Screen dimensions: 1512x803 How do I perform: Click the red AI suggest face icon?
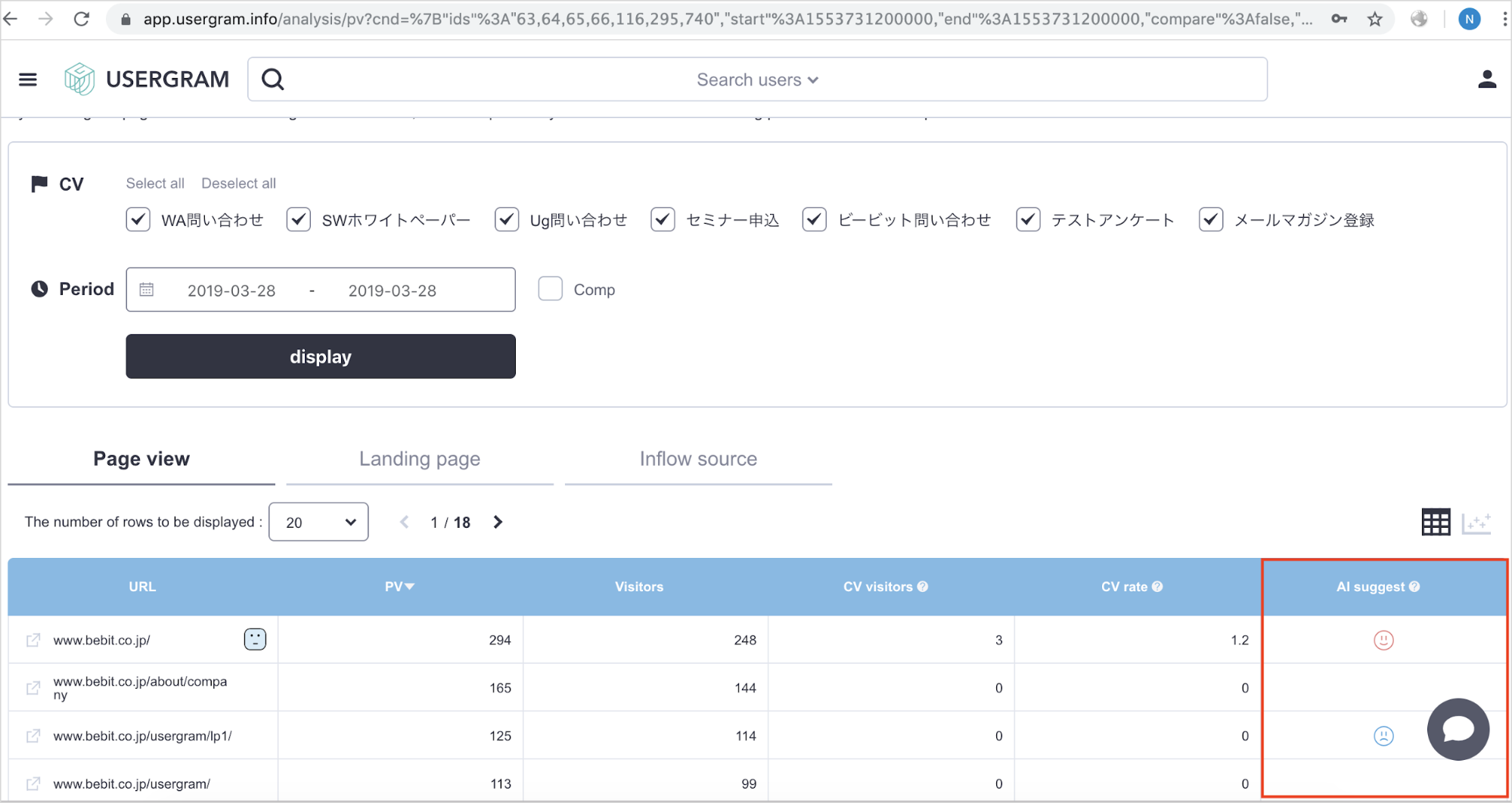pyautogui.click(x=1383, y=640)
